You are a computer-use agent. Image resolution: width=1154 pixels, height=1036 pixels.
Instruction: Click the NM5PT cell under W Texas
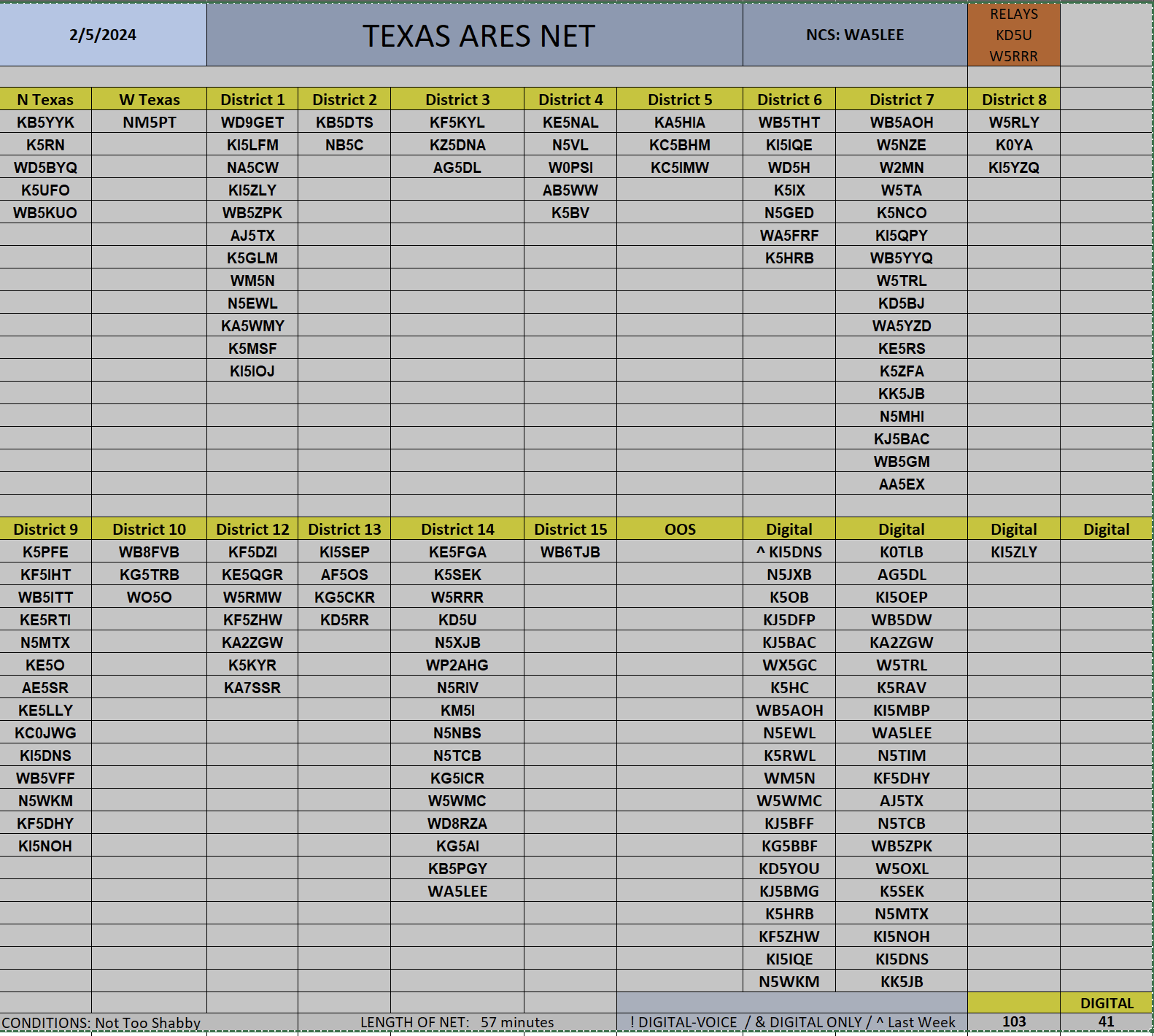(x=149, y=122)
